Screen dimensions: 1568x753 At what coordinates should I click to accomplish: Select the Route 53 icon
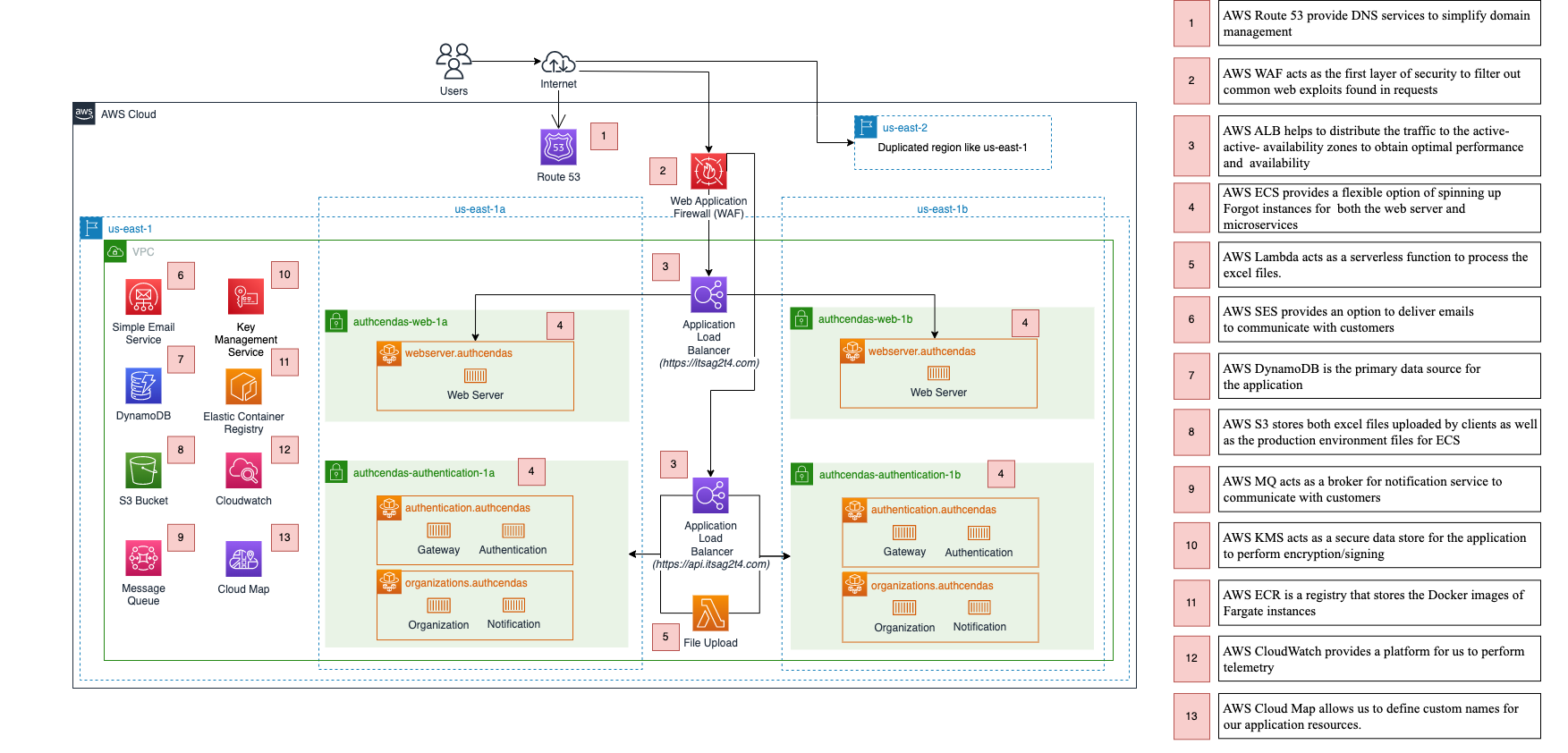coord(558,147)
